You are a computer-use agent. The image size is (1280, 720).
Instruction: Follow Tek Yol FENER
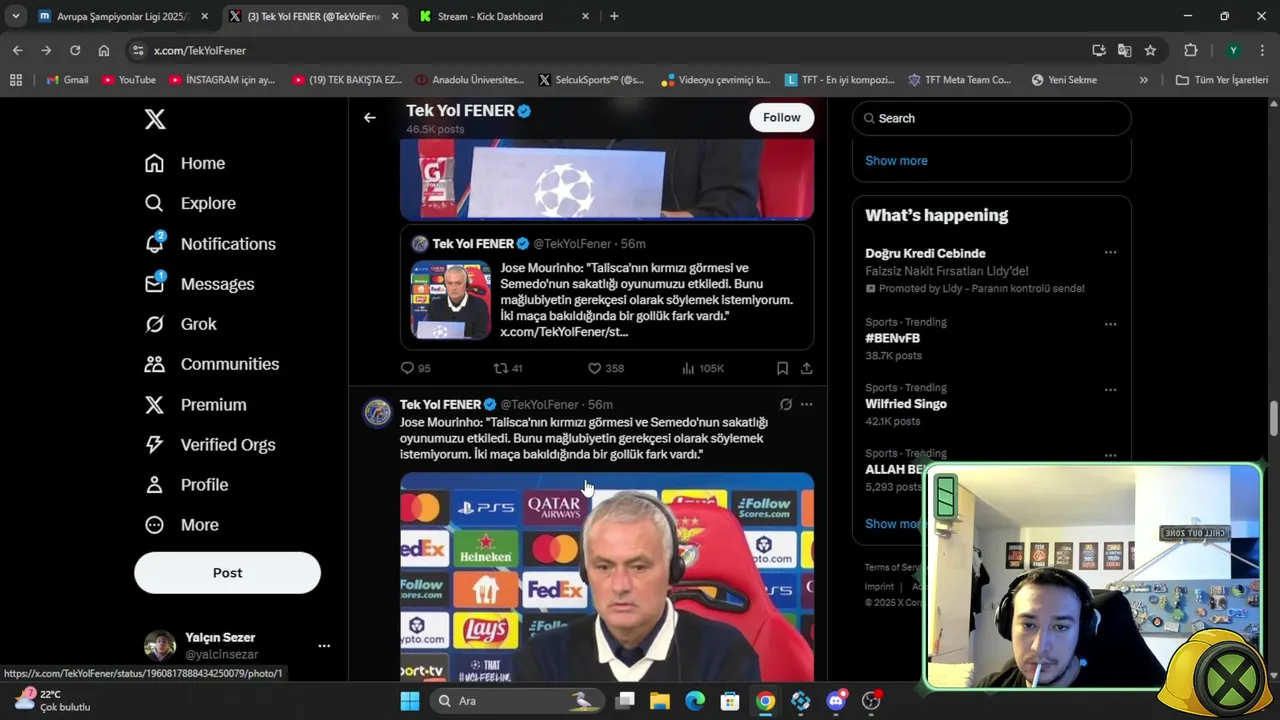[781, 117]
